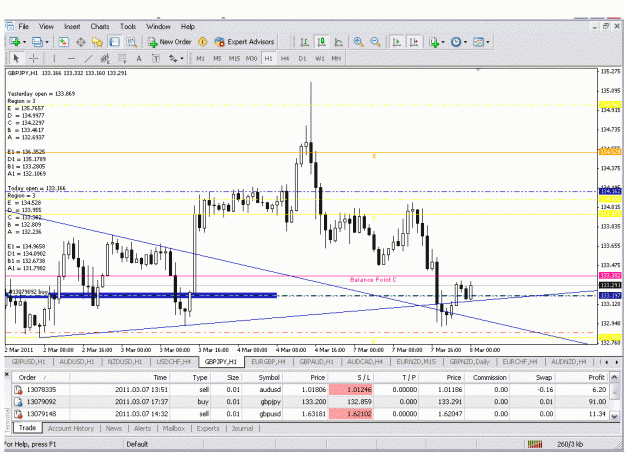Select the Trendline tool

coord(88,59)
